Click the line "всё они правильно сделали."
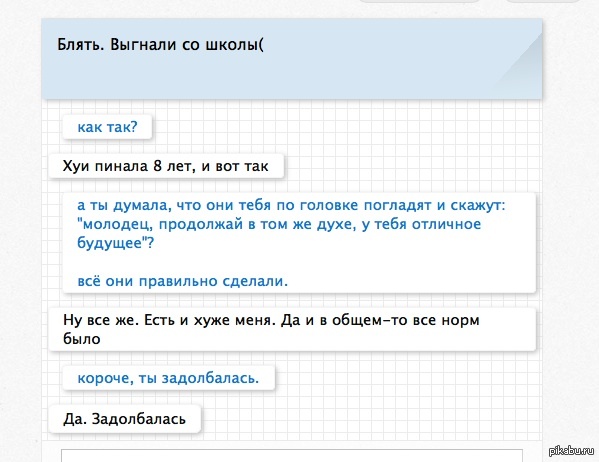Screen dimensions: 599x462 click(x=182, y=281)
